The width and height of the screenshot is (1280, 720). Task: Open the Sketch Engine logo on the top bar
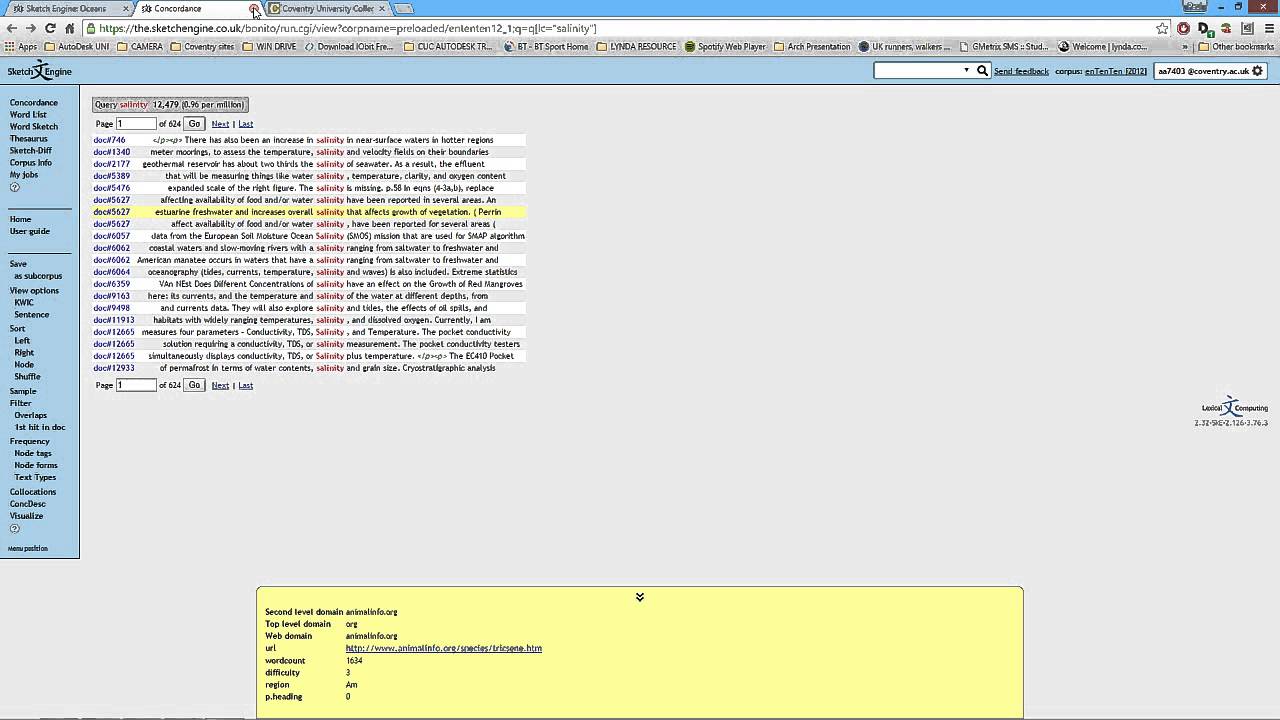tap(40, 71)
